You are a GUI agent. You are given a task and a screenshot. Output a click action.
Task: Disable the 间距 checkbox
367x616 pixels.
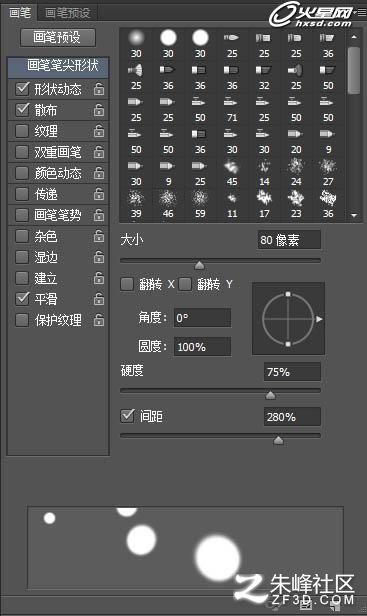coord(127,416)
